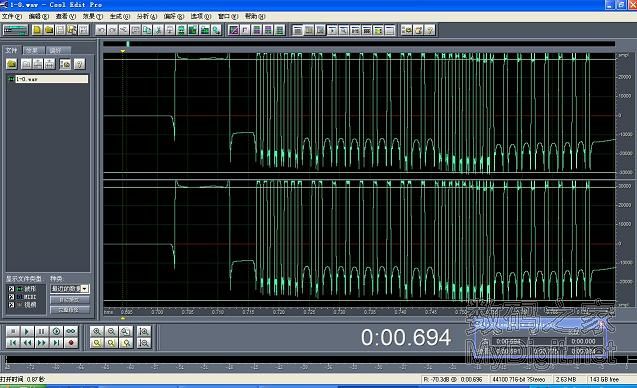Click the Fast Forward transport button
Screen dimensions: 637x388
[x=42, y=343]
